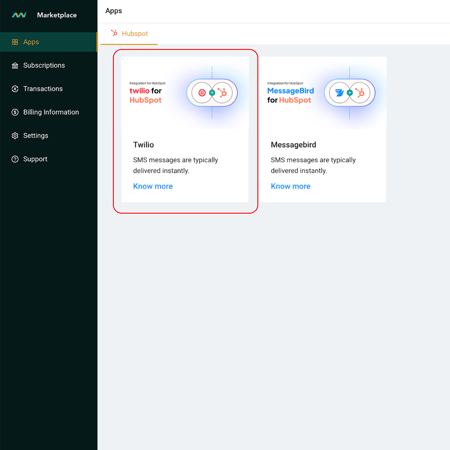Open the MessageBird for HubSpot banner image
Screen dimensions: 450x450
(323, 93)
